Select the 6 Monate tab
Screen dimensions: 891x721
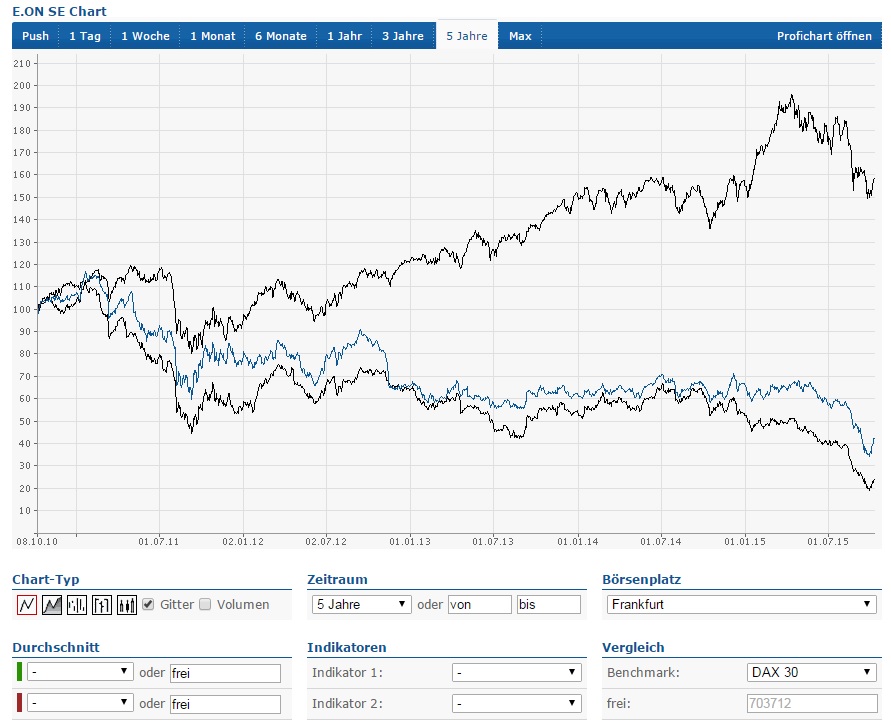(x=281, y=36)
